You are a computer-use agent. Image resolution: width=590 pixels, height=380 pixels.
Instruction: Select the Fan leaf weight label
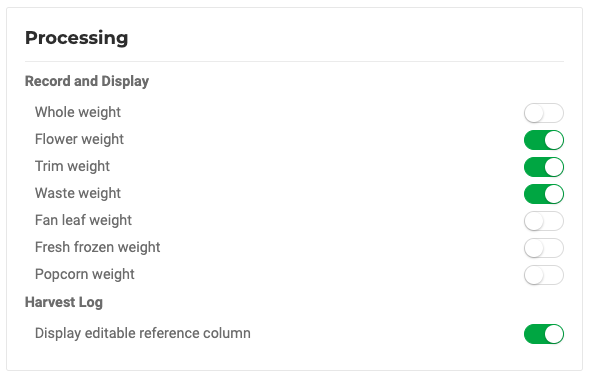click(83, 220)
